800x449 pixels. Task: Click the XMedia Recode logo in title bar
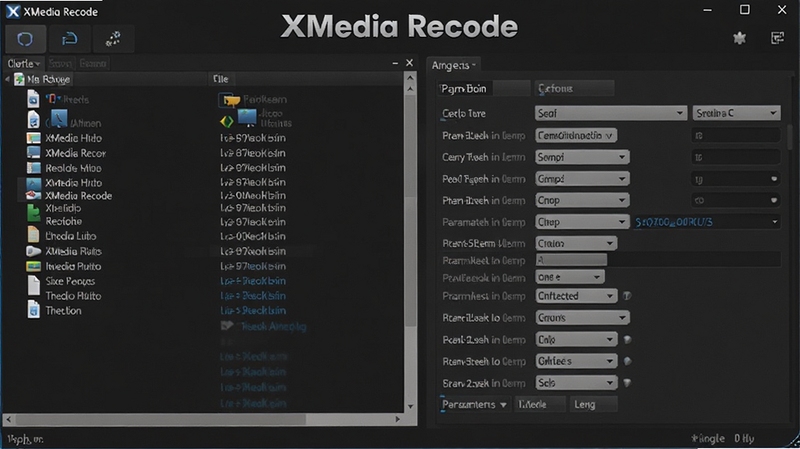[x=13, y=11]
